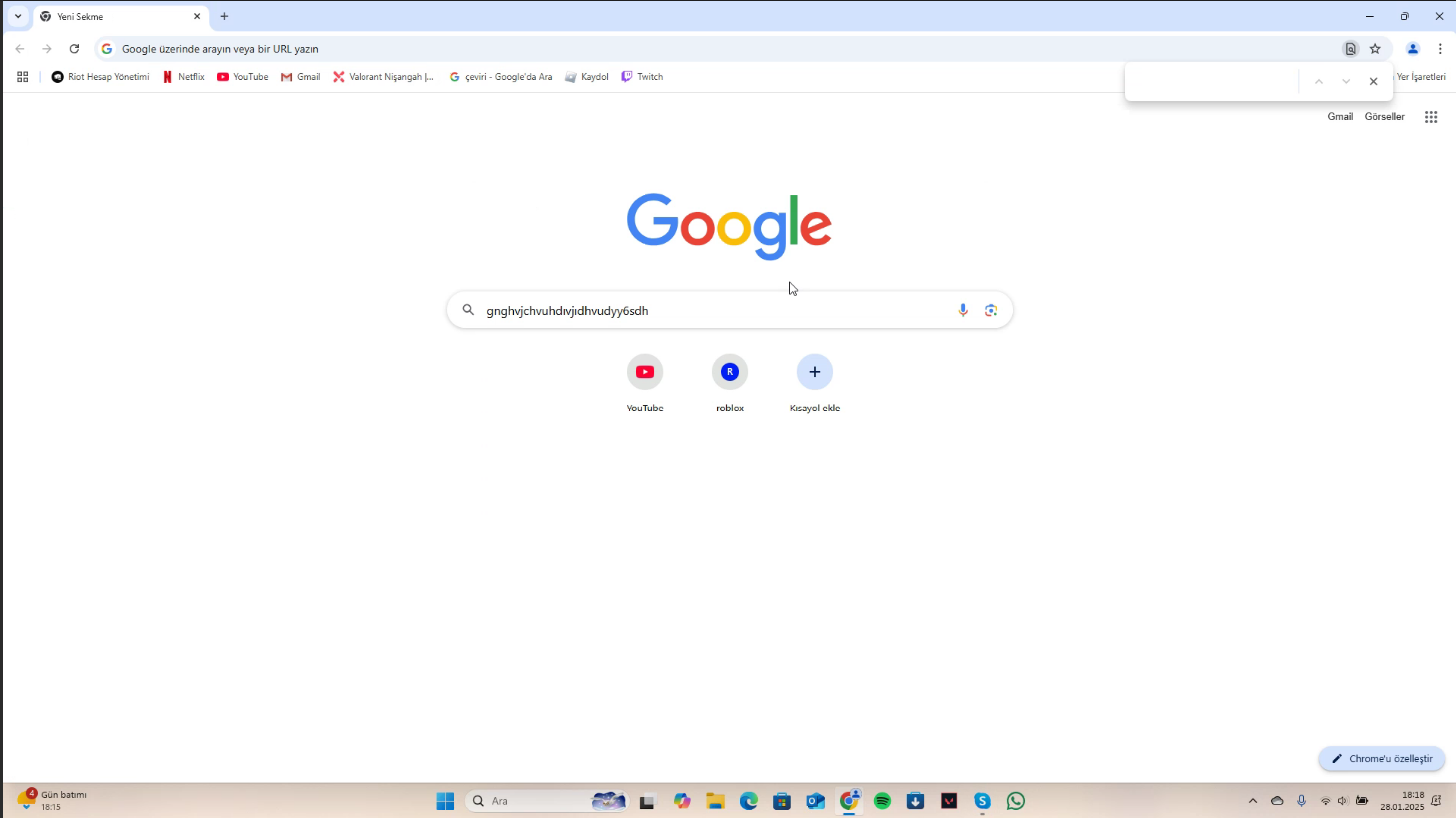The height and width of the screenshot is (818, 1456).
Task: Open the Gün batımı weather widget
Action: (52, 800)
